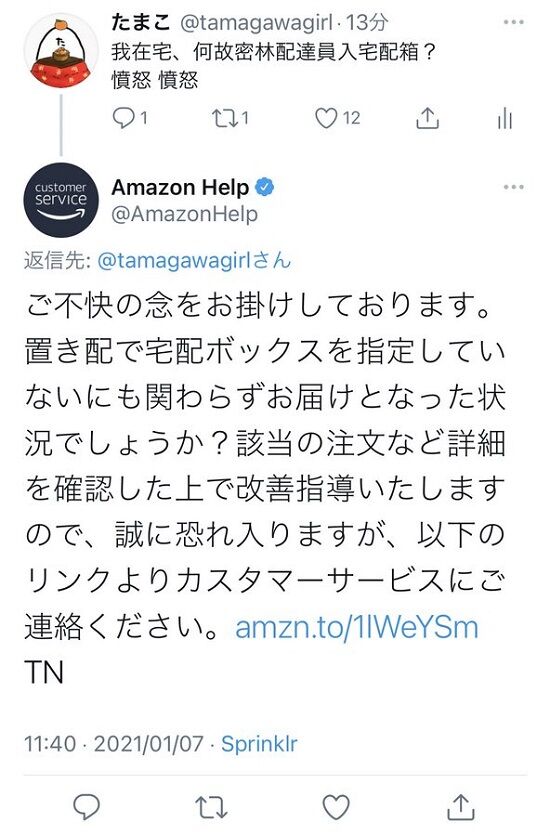Open @tamagawagirl mention in reply line

point(195,261)
